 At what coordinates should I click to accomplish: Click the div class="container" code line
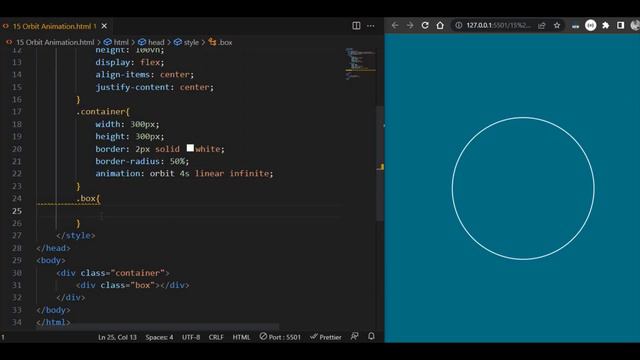(x=113, y=273)
